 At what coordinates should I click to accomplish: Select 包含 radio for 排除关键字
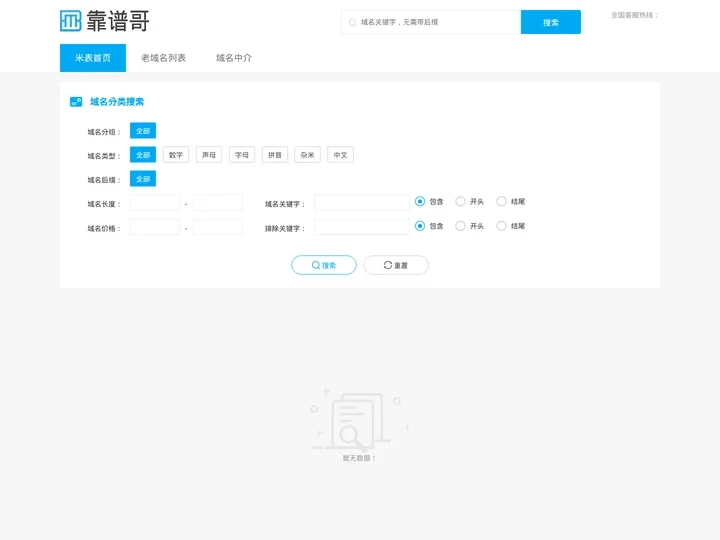click(x=420, y=226)
